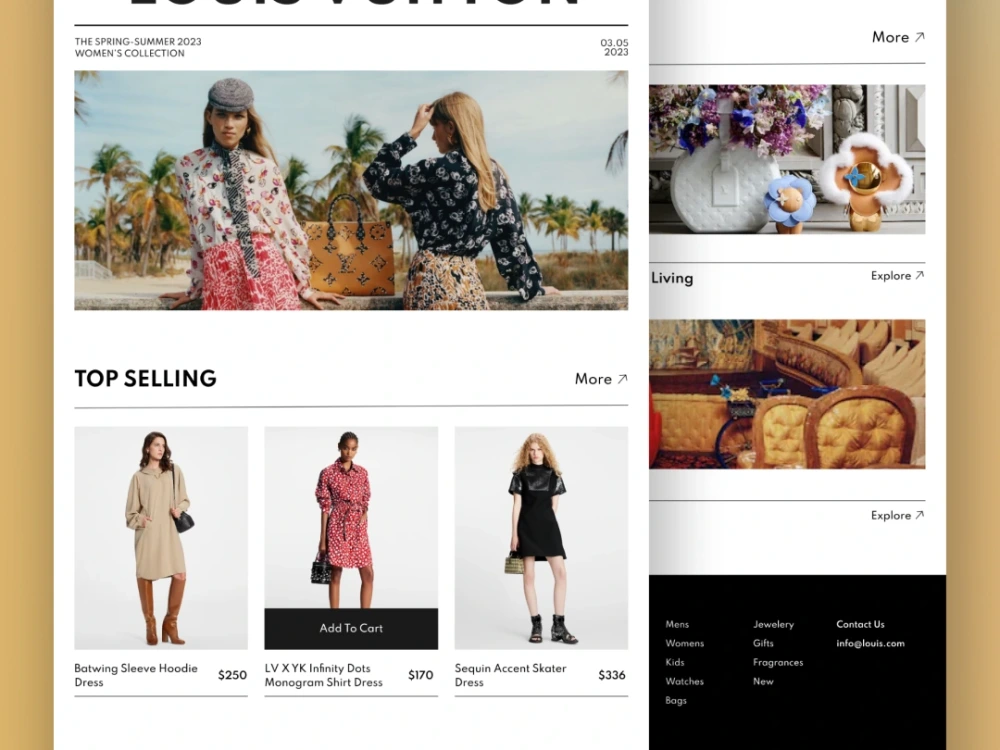Click the $250 price label
The height and width of the screenshot is (750, 1000).
(x=232, y=675)
